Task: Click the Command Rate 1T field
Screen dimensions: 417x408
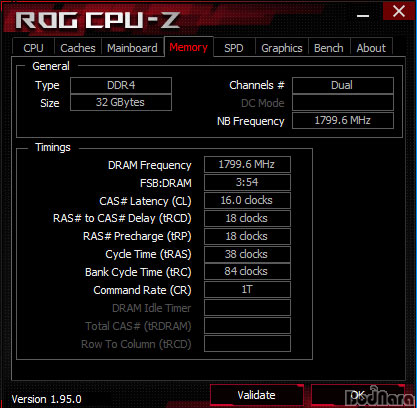Action: pos(247,289)
